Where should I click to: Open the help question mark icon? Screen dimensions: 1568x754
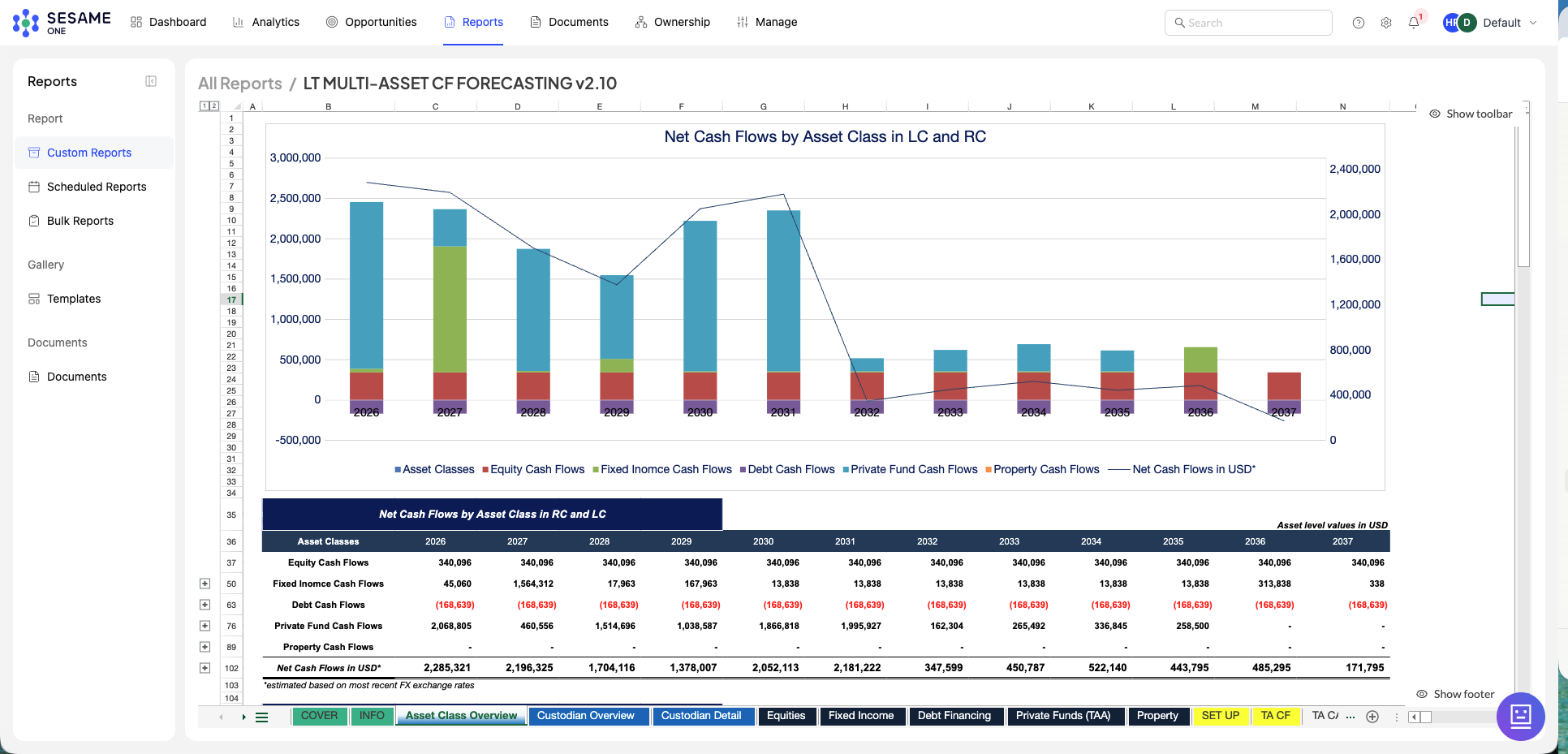point(1359,23)
